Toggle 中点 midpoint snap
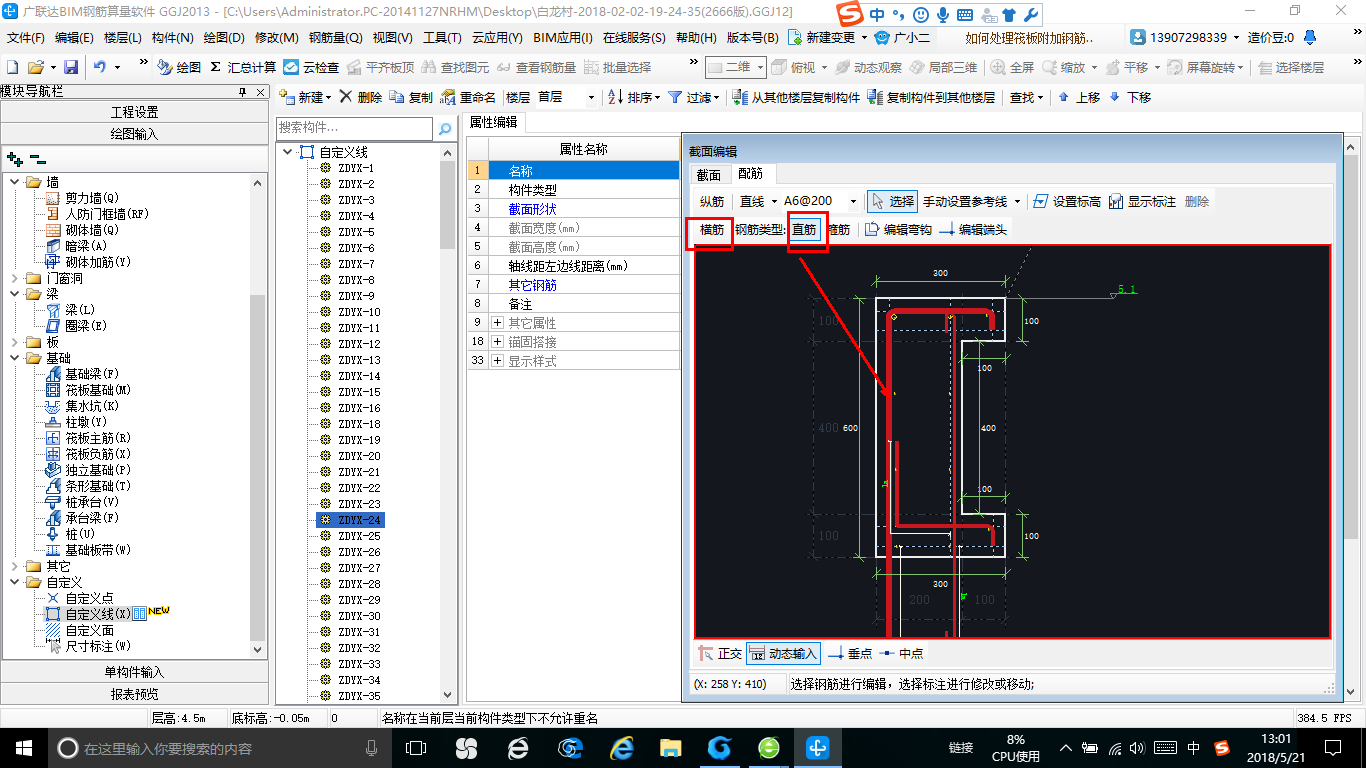Viewport: 1366px width, 768px height. click(x=901, y=653)
